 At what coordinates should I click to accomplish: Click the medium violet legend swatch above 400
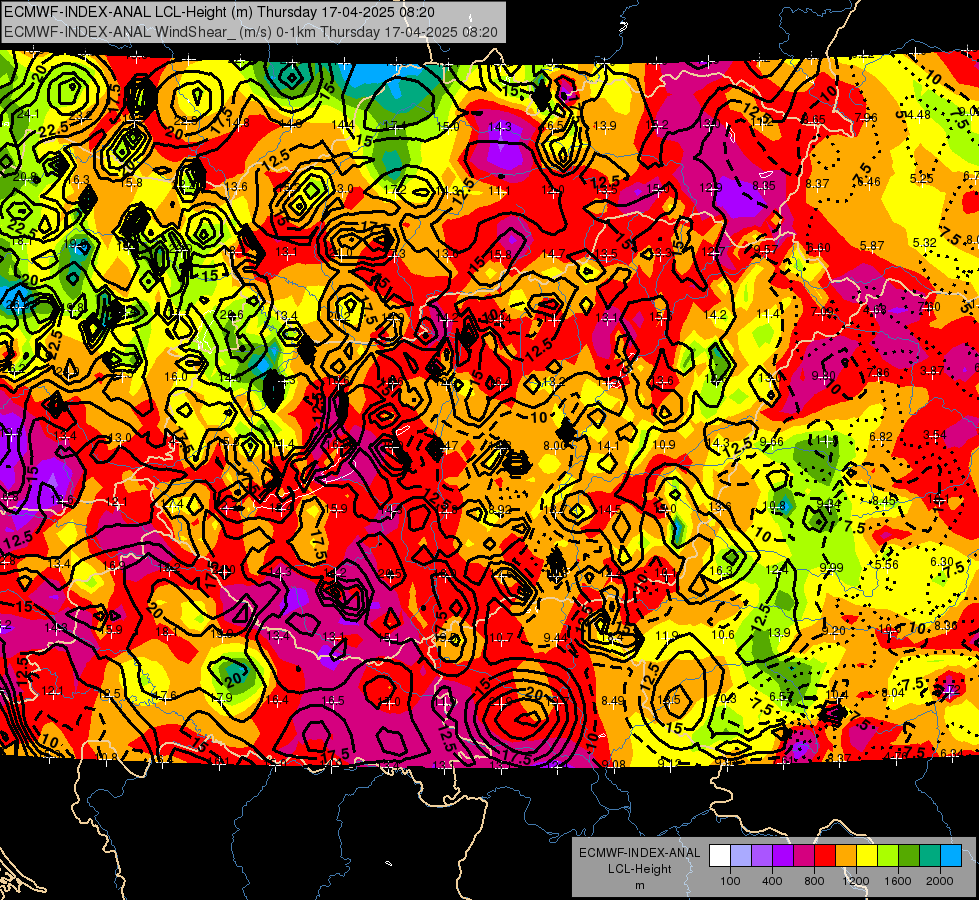[762, 856]
